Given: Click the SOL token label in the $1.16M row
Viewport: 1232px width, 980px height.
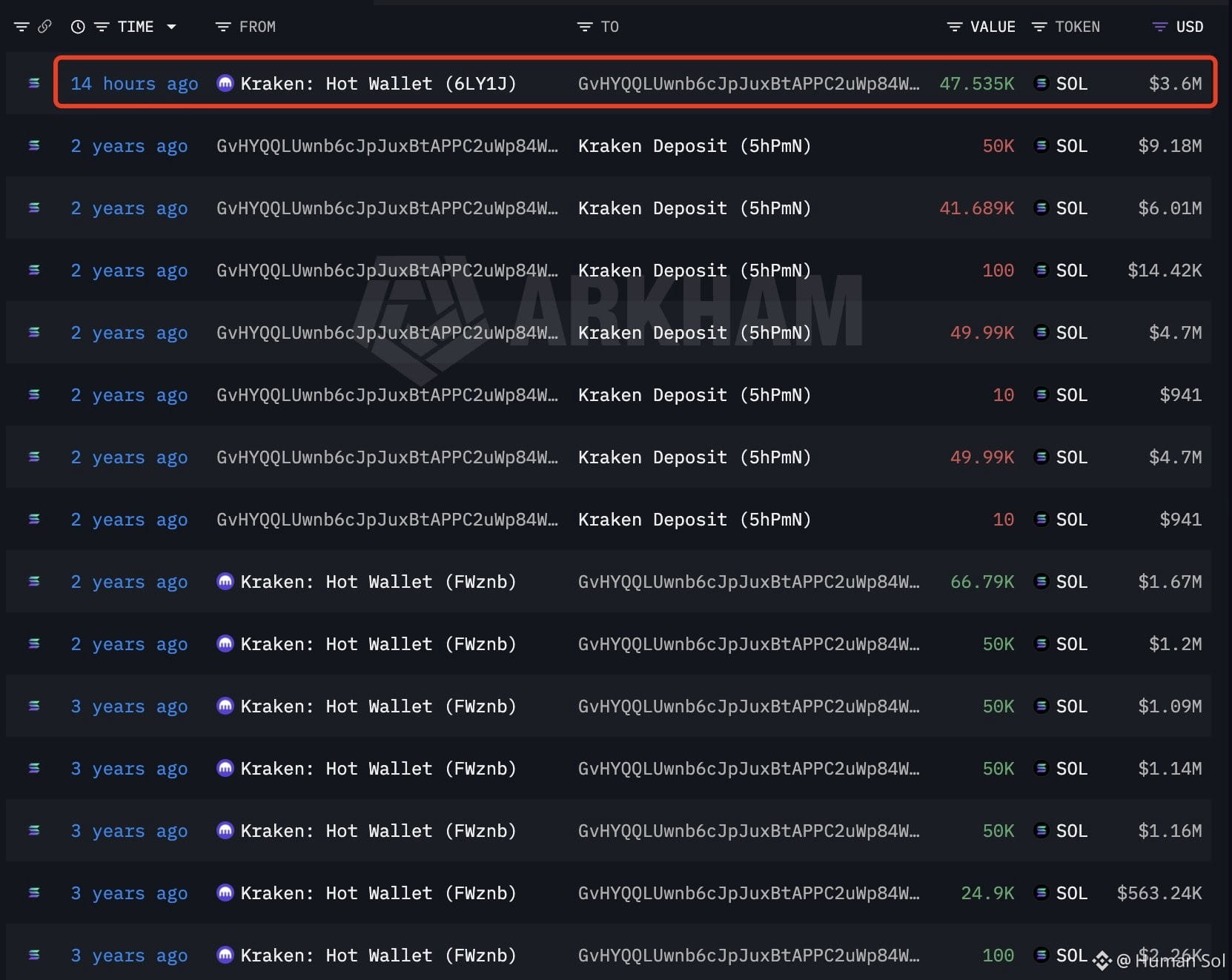Looking at the screenshot, I should (x=1072, y=831).
